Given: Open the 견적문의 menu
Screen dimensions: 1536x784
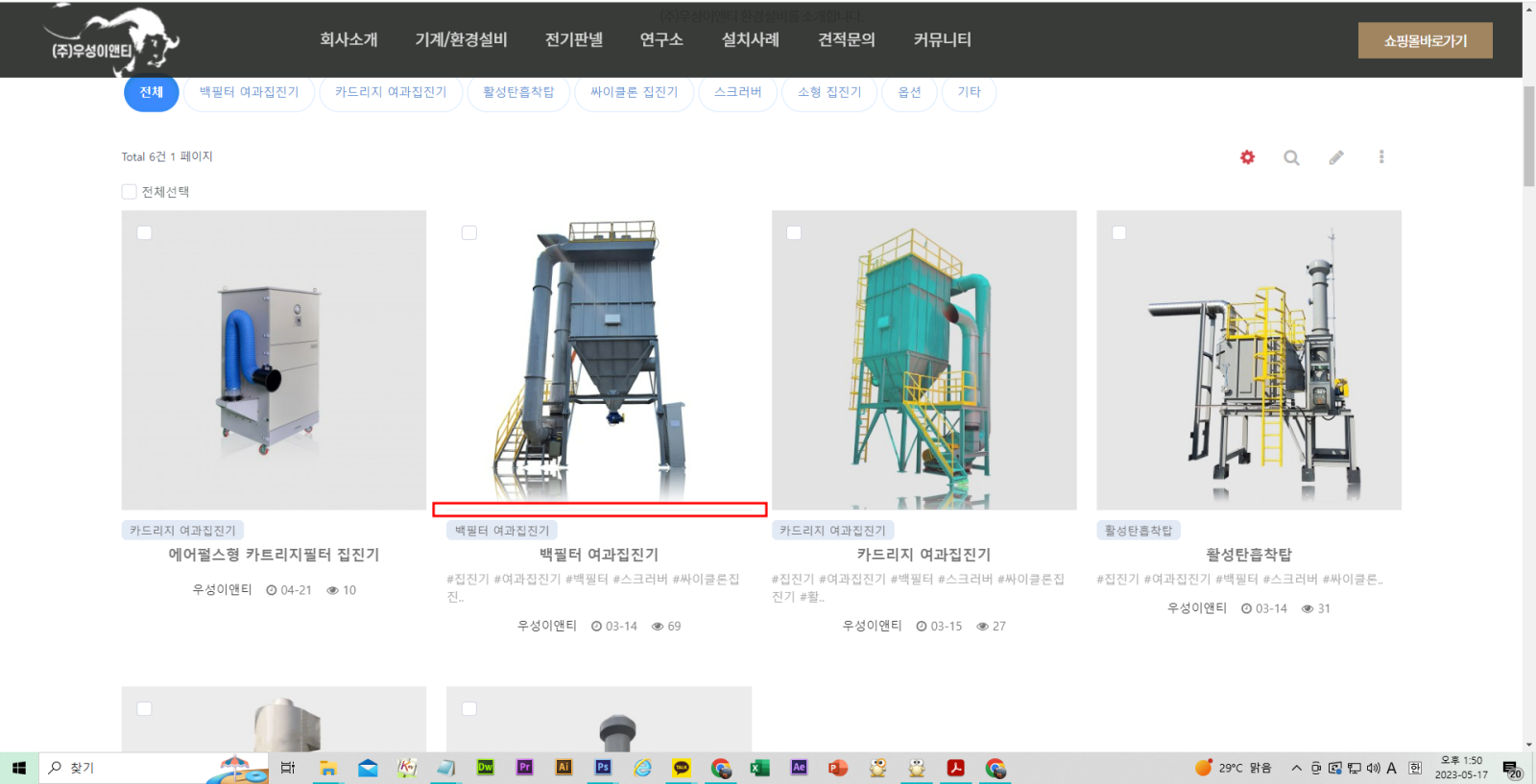Looking at the screenshot, I should [847, 40].
